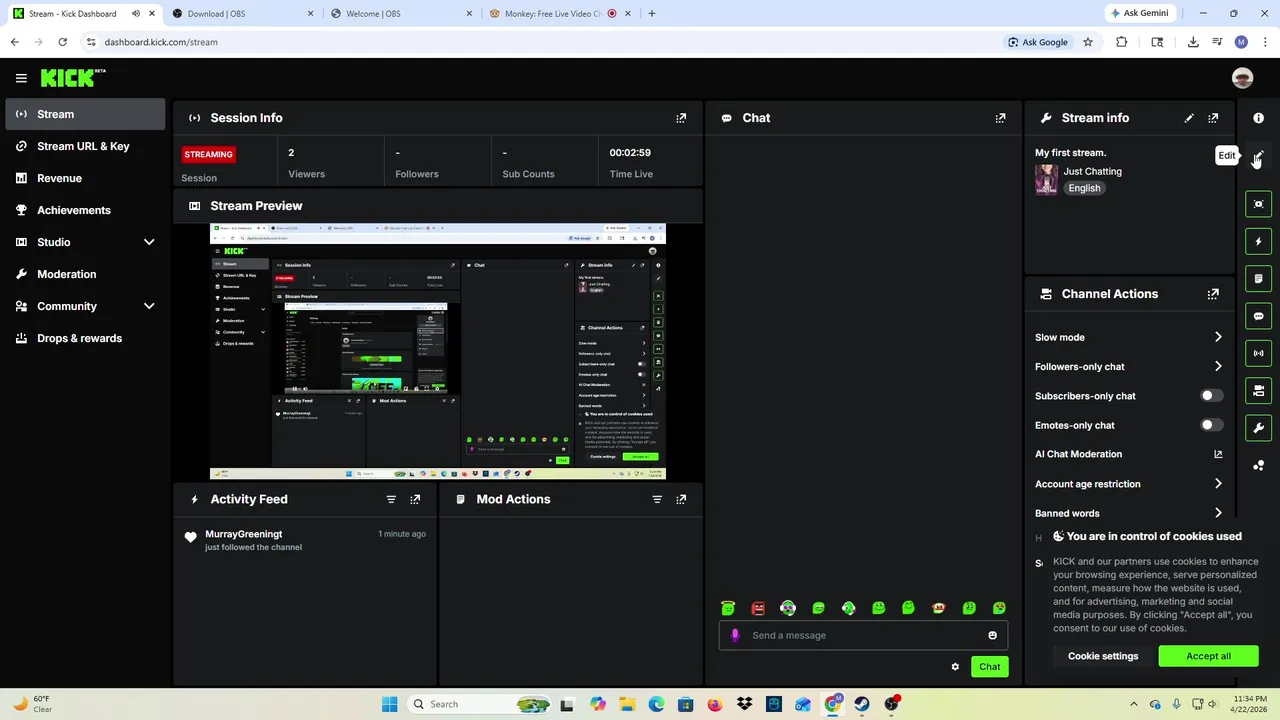The width and height of the screenshot is (1280, 720).
Task: Click Accept all cookies button
Action: pyautogui.click(x=1208, y=656)
